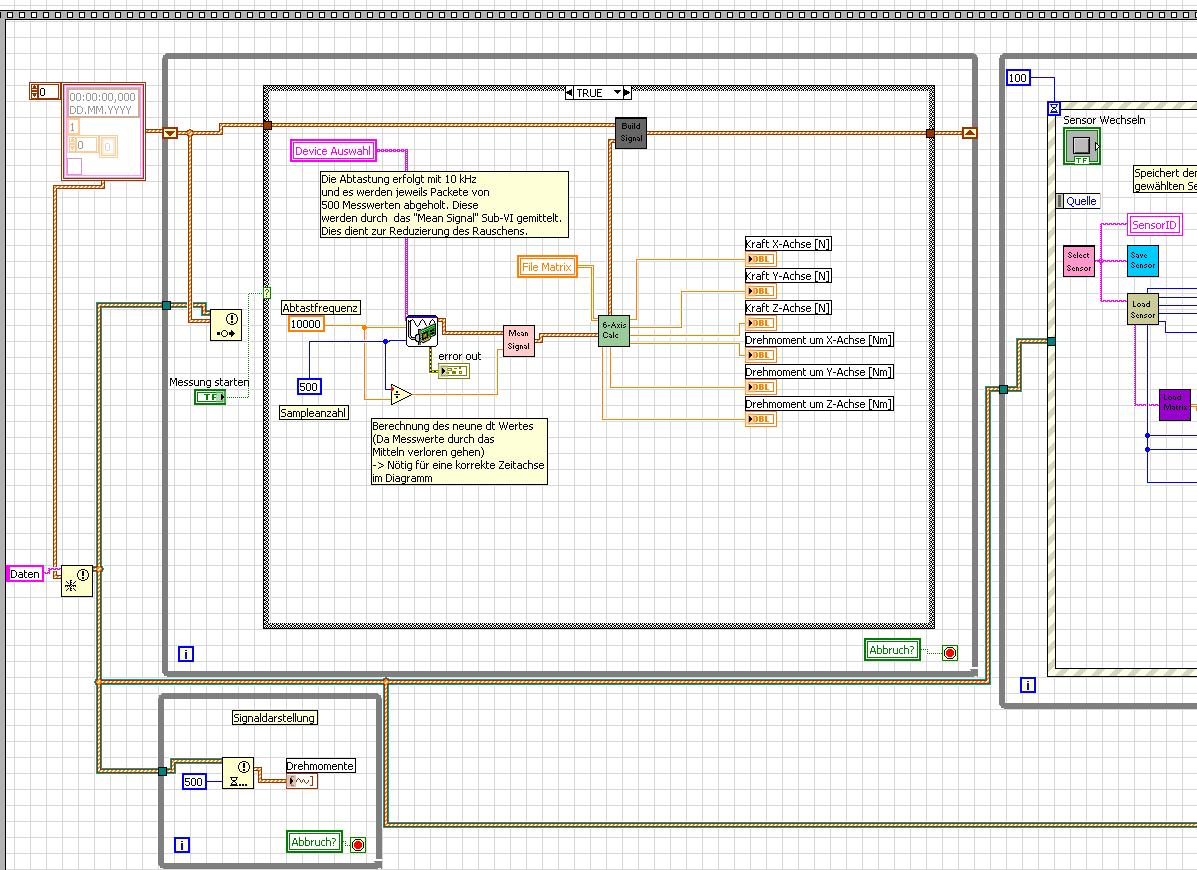Screen dimensions: 1197x870
Task: Click the Abtastfrequenz 10000 numeric constant
Action: coord(306,324)
